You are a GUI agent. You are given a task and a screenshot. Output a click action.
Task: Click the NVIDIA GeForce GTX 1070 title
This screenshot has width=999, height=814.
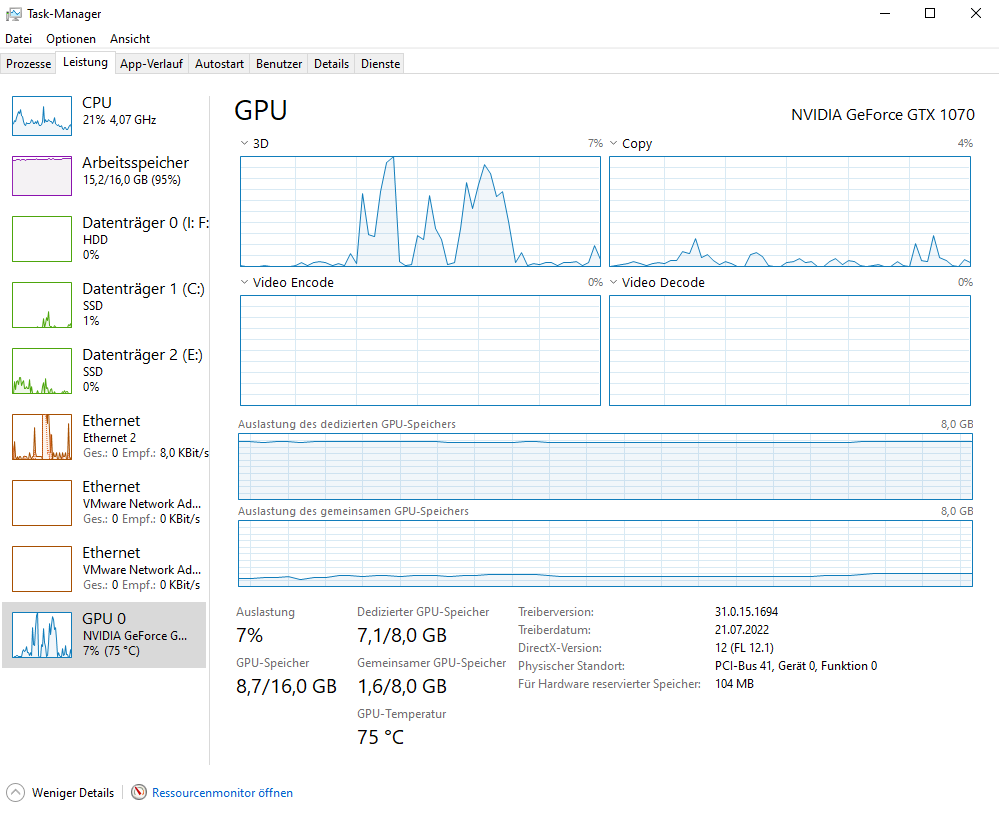tap(882, 115)
